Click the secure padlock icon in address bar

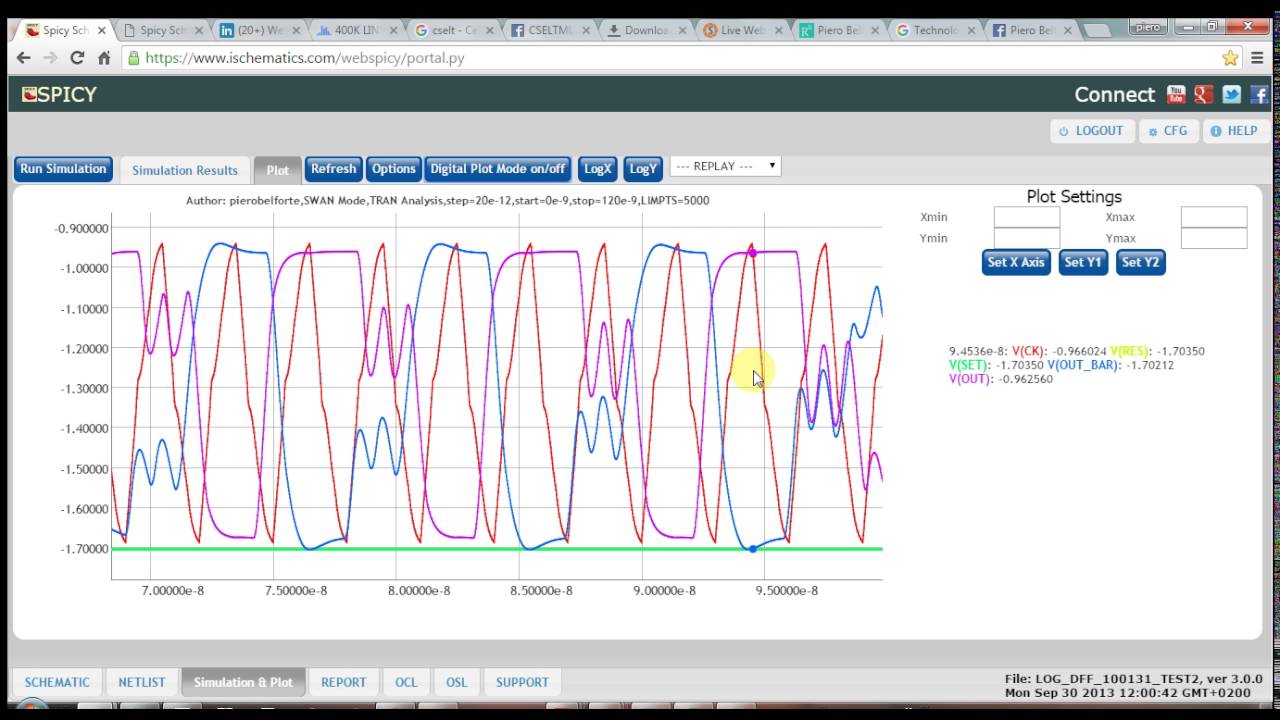click(133, 58)
